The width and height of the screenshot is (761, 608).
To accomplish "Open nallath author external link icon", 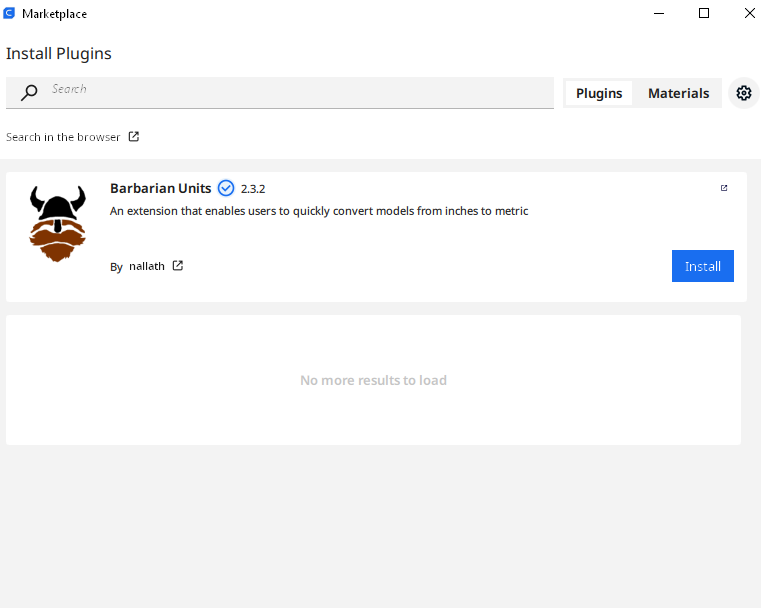I will (x=178, y=265).
